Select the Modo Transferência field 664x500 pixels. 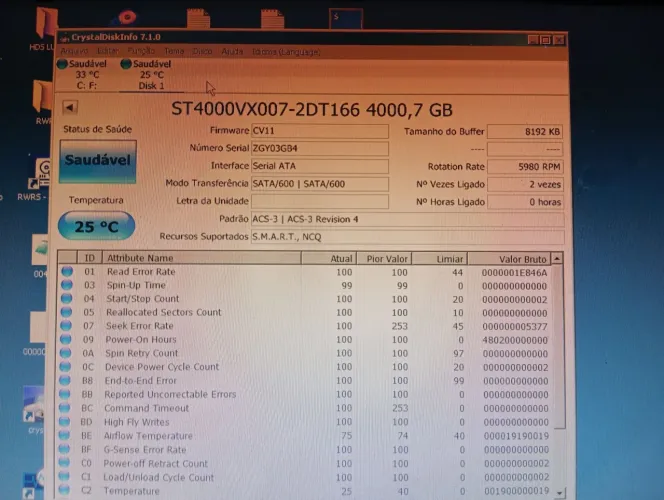[320, 184]
